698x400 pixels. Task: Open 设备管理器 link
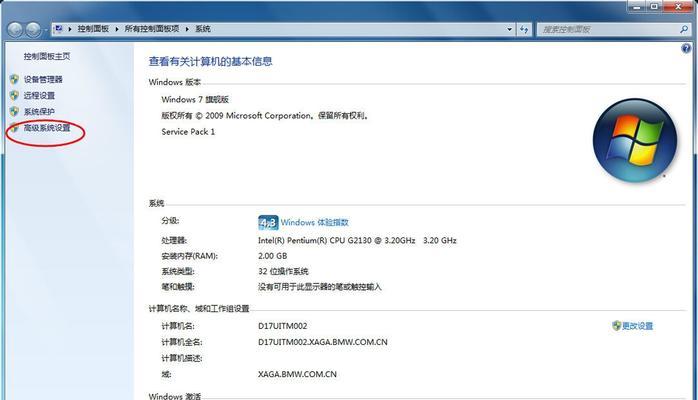tap(43, 79)
